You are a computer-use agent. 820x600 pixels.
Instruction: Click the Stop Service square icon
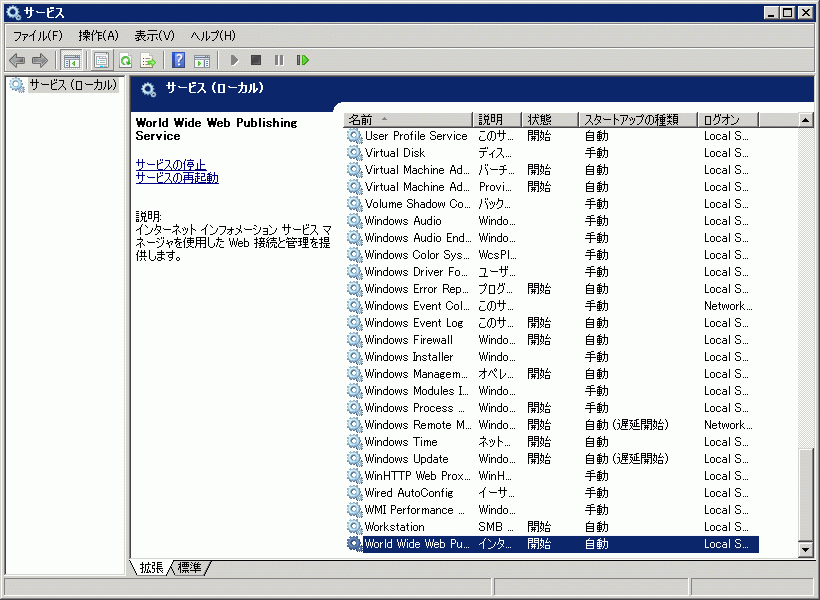[256, 60]
